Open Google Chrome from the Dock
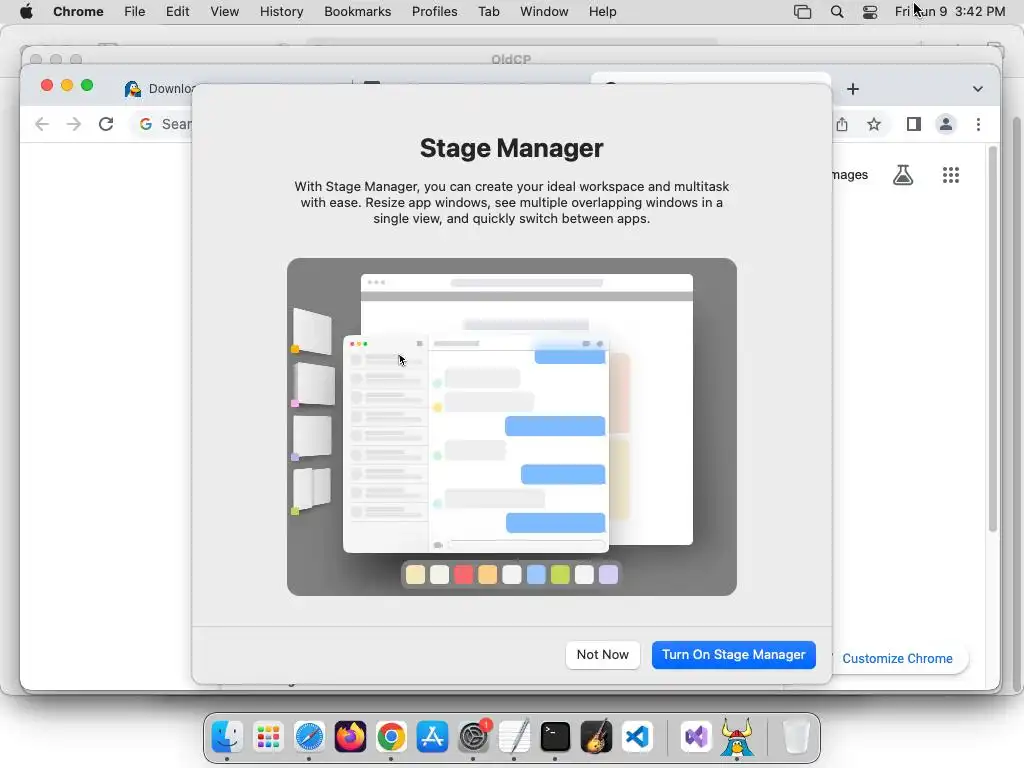This screenshot has height=768, width=1024. coord(391,737)
